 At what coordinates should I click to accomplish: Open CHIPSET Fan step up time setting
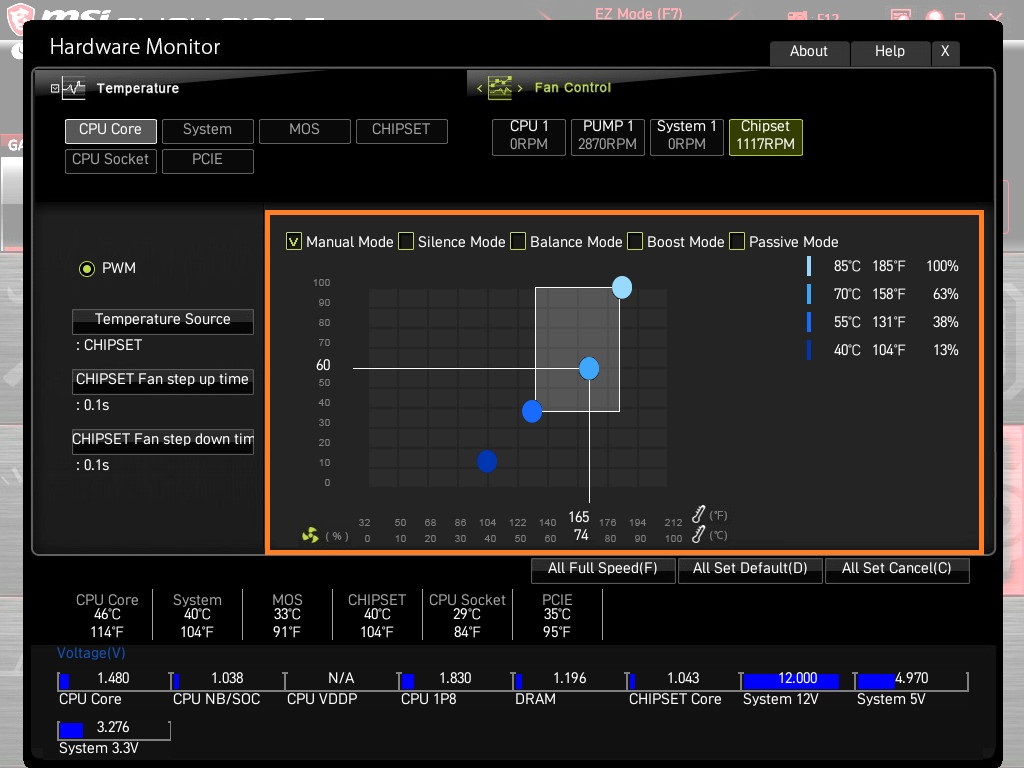(x=163, y=381)
